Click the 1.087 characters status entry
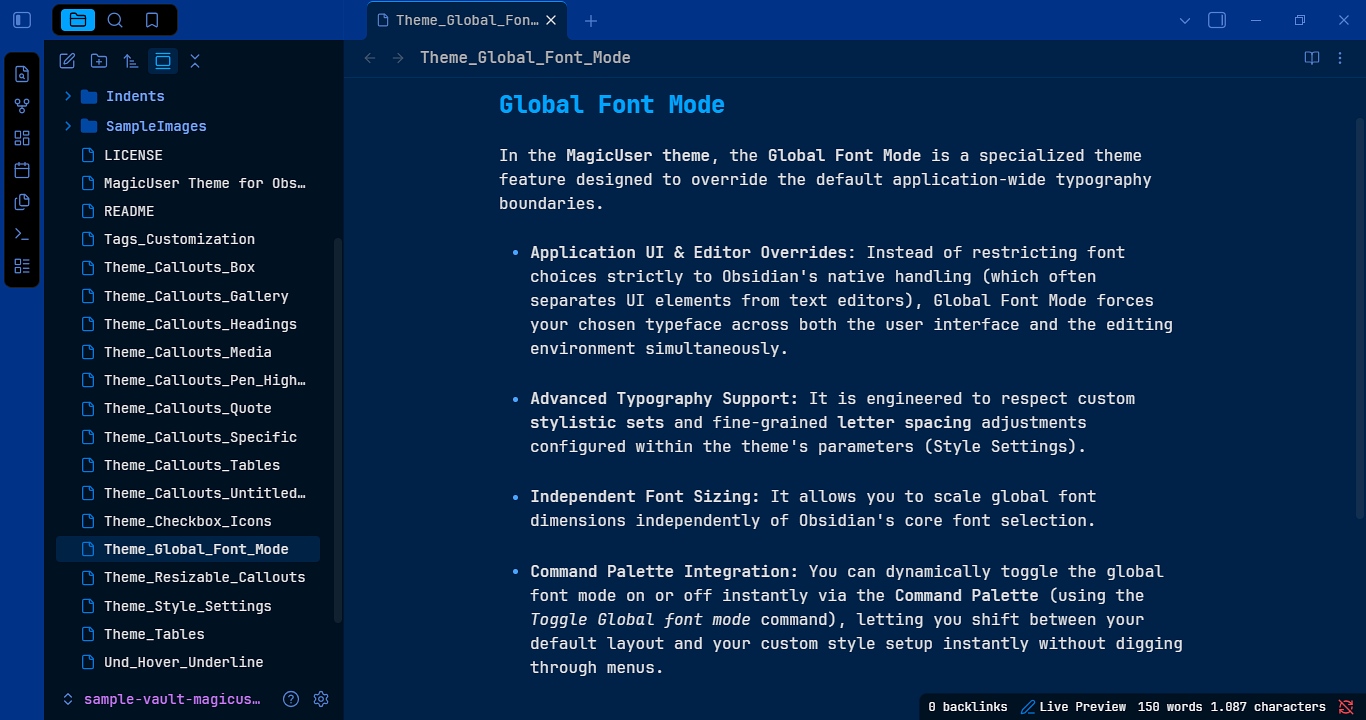Image resolution: width=1366 pixels, height=720 pixels. 1268,707
